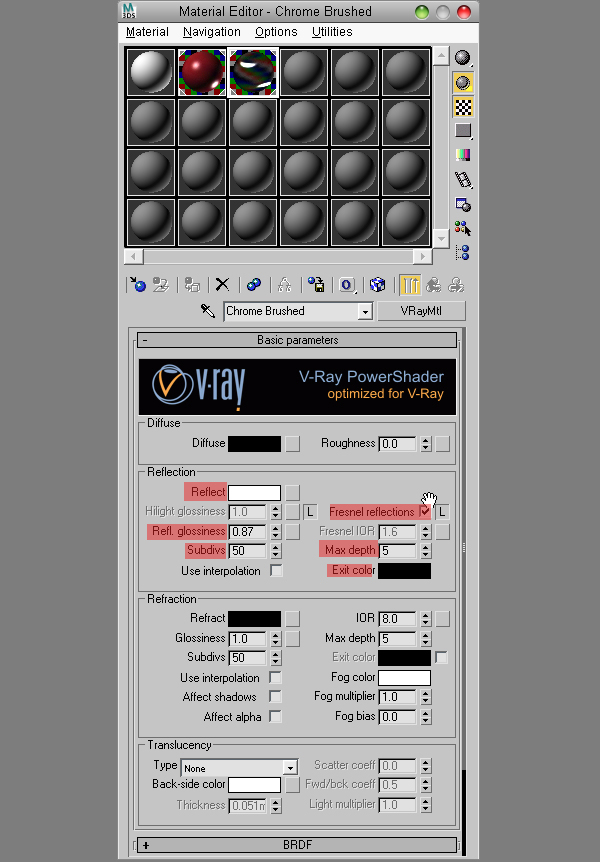The height and width of the screenshot is (862, 600).
Task: Click the IOR spinner arrows
Action: click(x=425, y=619)
